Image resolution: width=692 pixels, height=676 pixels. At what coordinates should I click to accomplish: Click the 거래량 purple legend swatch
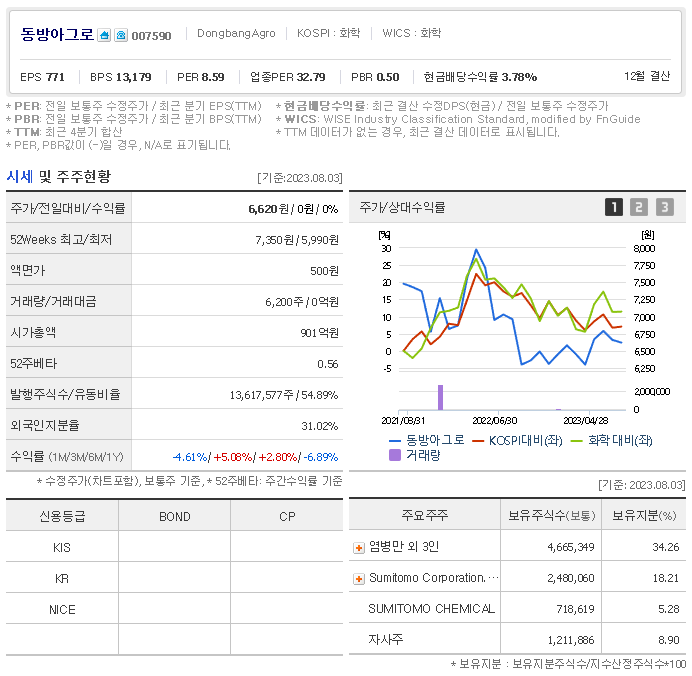[395, 455]
